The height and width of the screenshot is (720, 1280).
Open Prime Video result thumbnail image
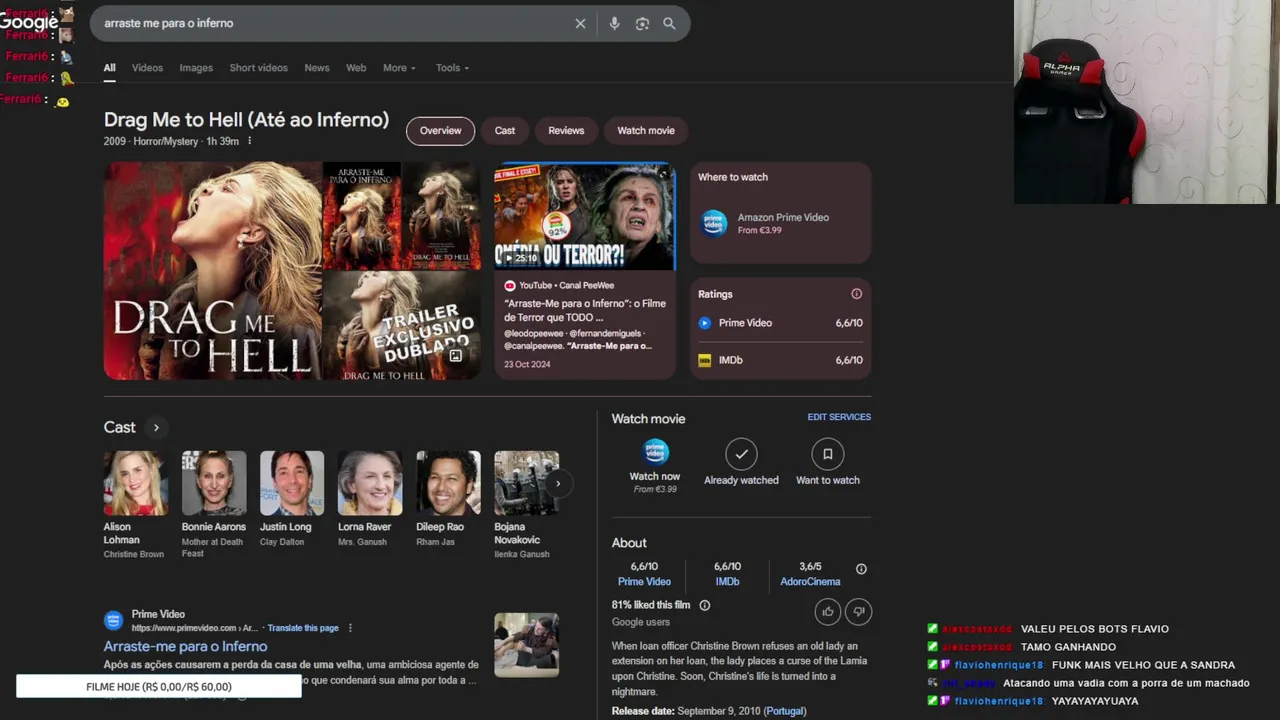tap(526, 645)
